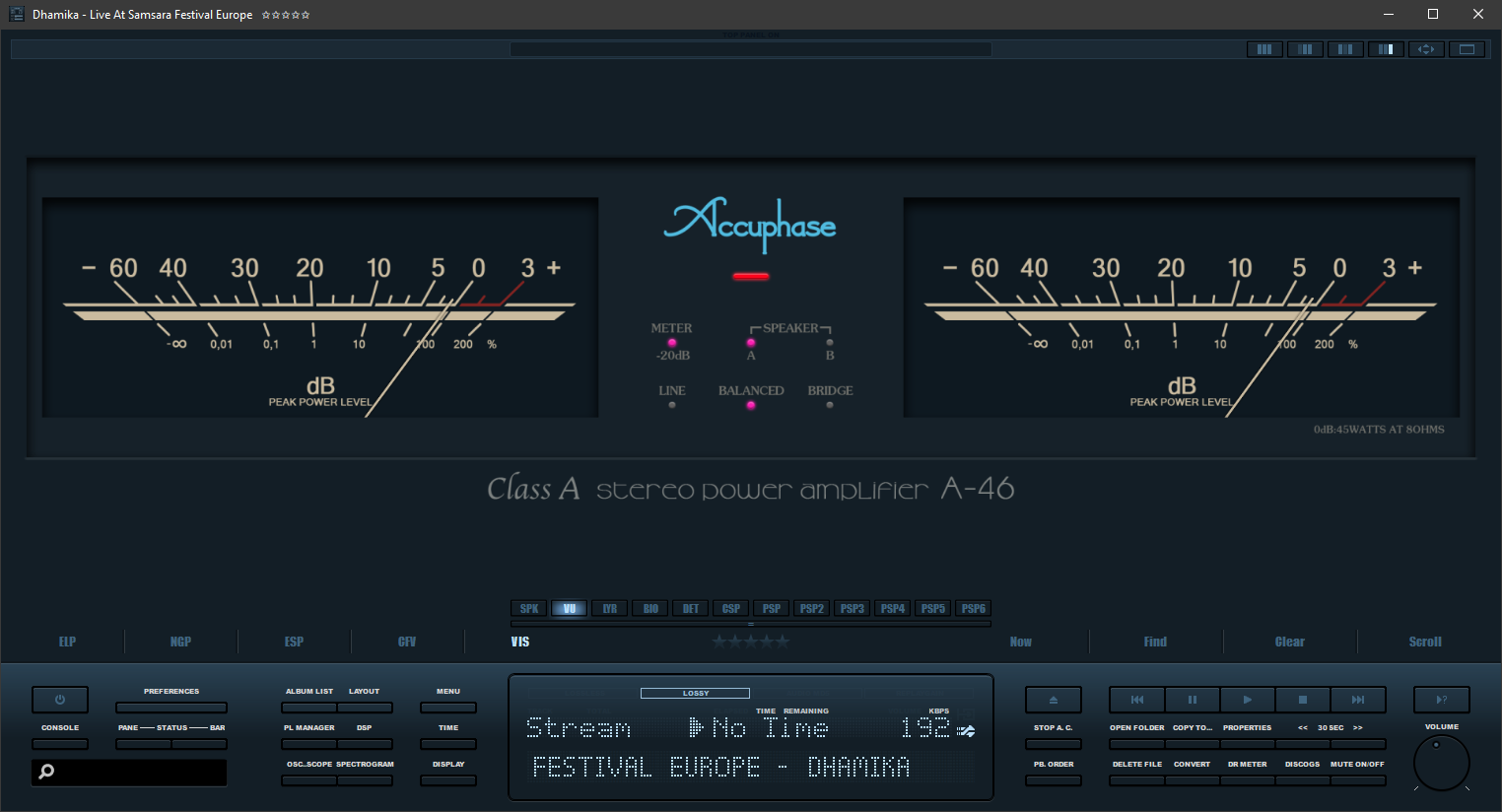Skip to the next track
The height and width of the screenshot is (812, 1502).
click(x=1358, y=700)
